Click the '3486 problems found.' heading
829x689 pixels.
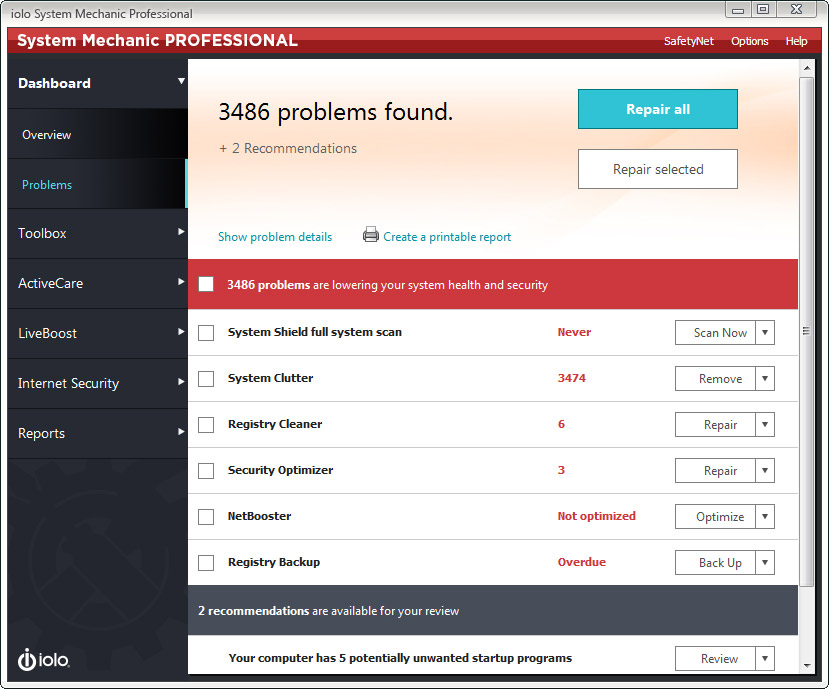tap(336, 112)
